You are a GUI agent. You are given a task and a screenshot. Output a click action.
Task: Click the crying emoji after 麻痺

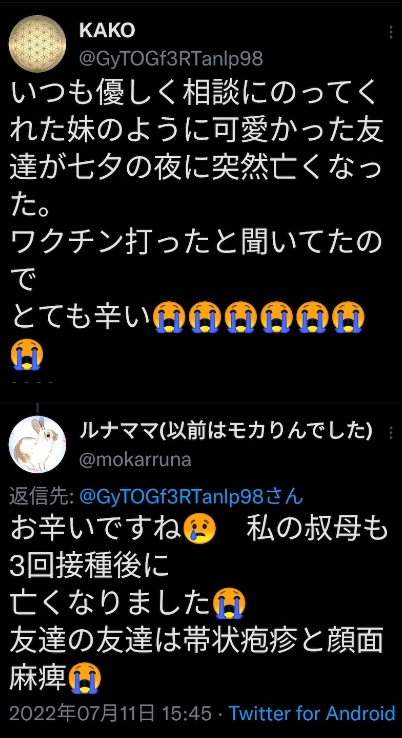tap(84, 678)
